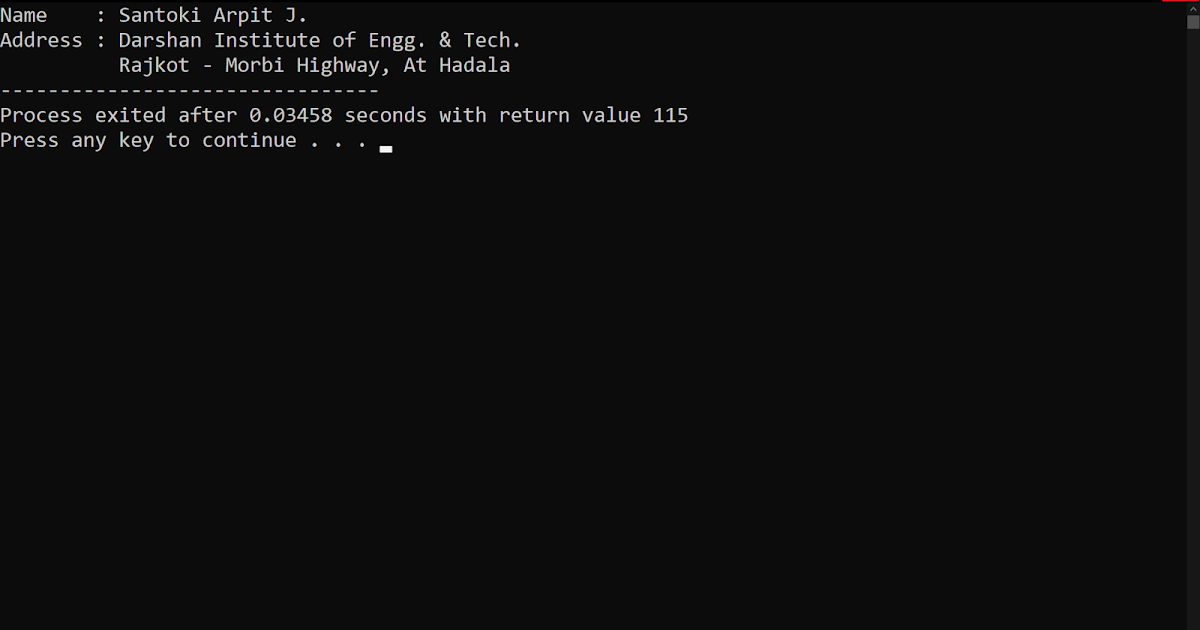Click the return value '115'
This screenshot has height=630, width=1200.
pyautogui.click(x=671, y=116)
